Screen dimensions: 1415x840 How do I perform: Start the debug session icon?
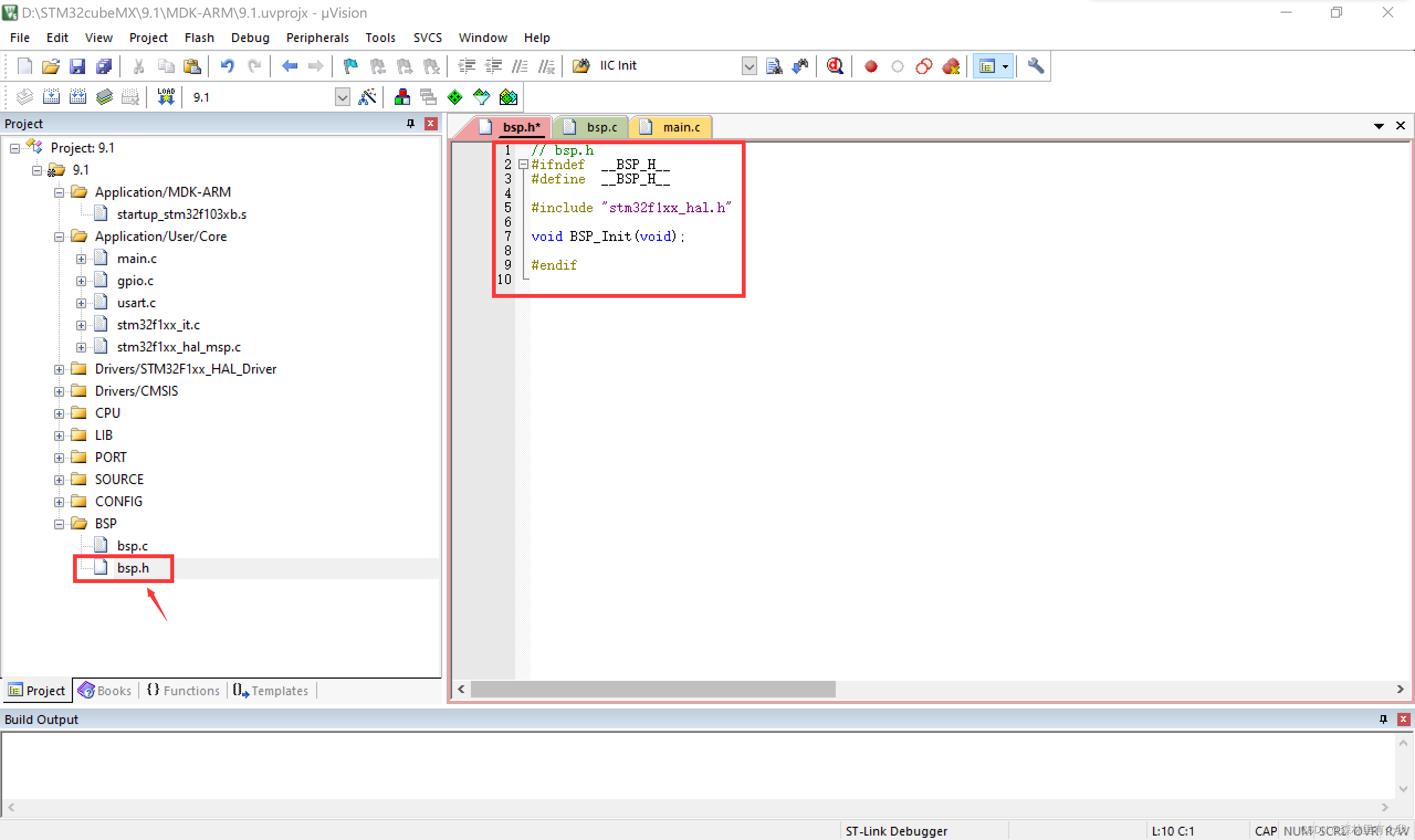coord(835,66)
